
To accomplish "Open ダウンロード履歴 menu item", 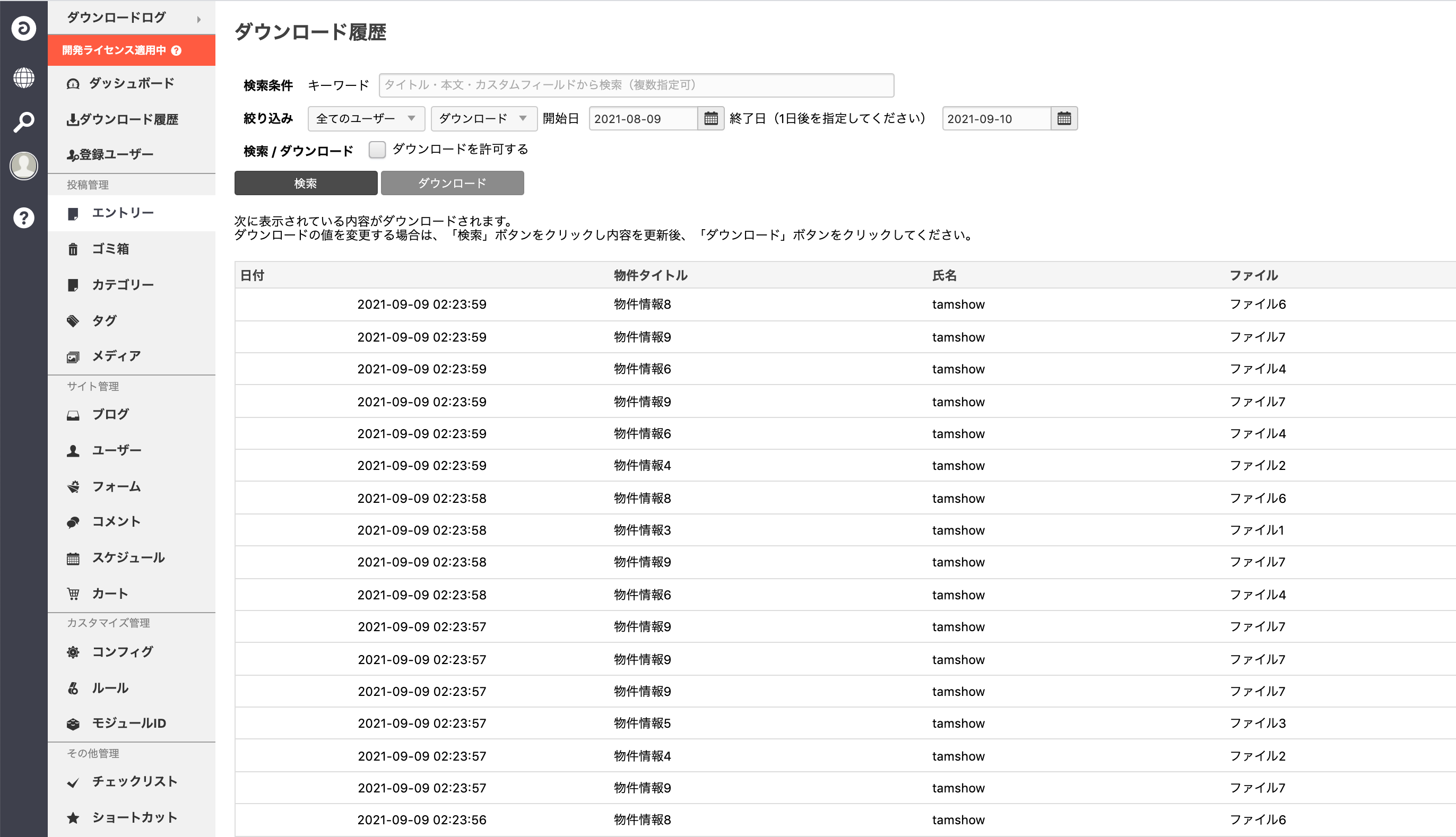I will (x=132, y=119).
